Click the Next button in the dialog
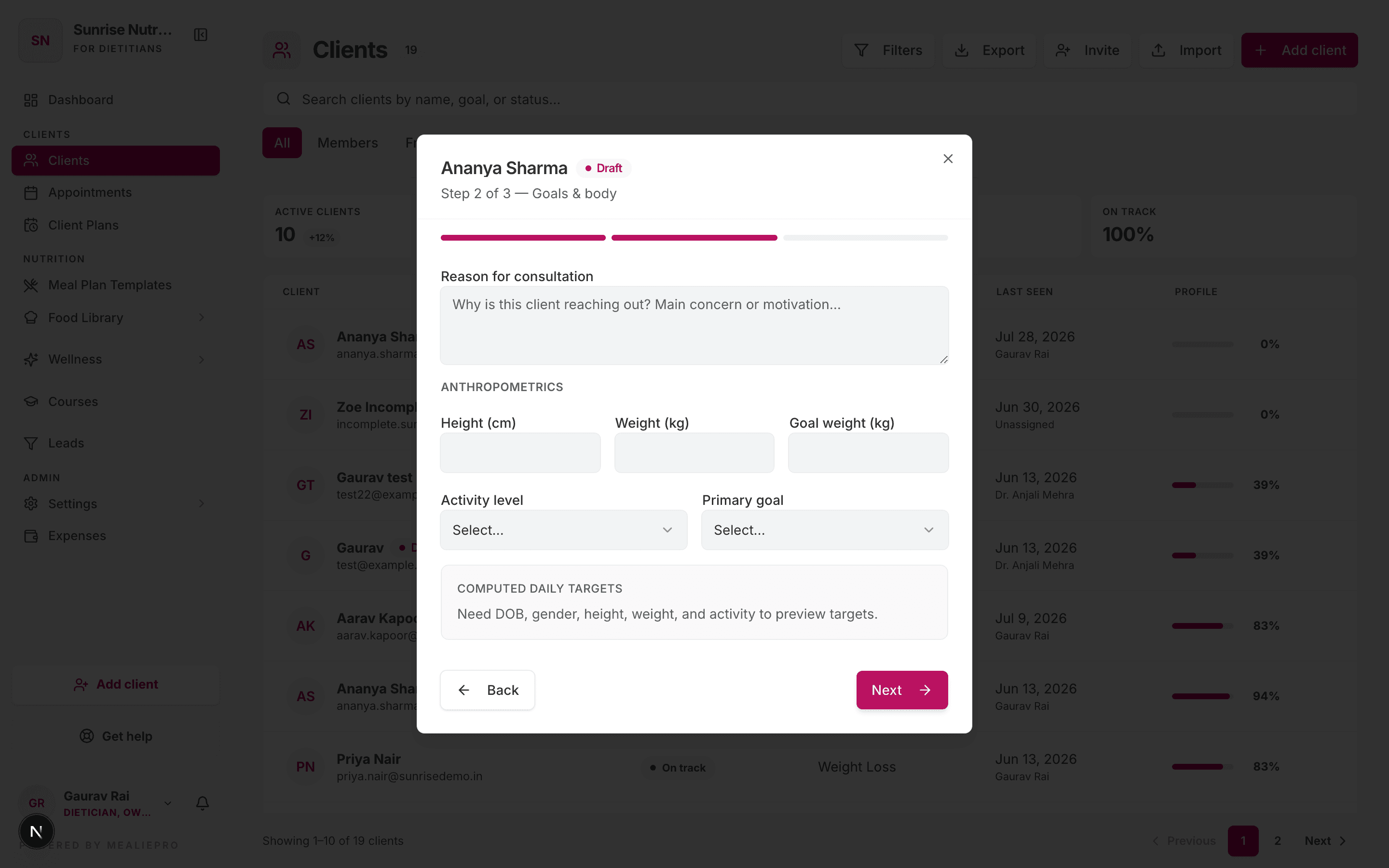 902,690
